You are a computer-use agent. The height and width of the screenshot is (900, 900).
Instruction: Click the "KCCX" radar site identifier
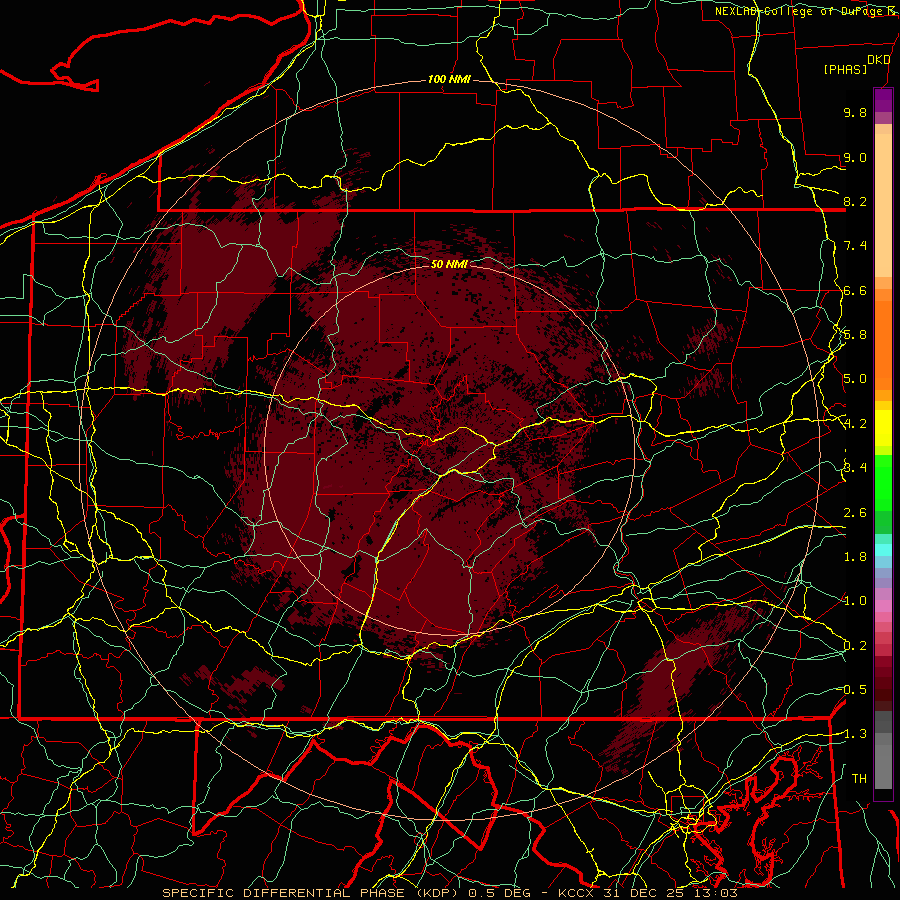click(577, 893)
